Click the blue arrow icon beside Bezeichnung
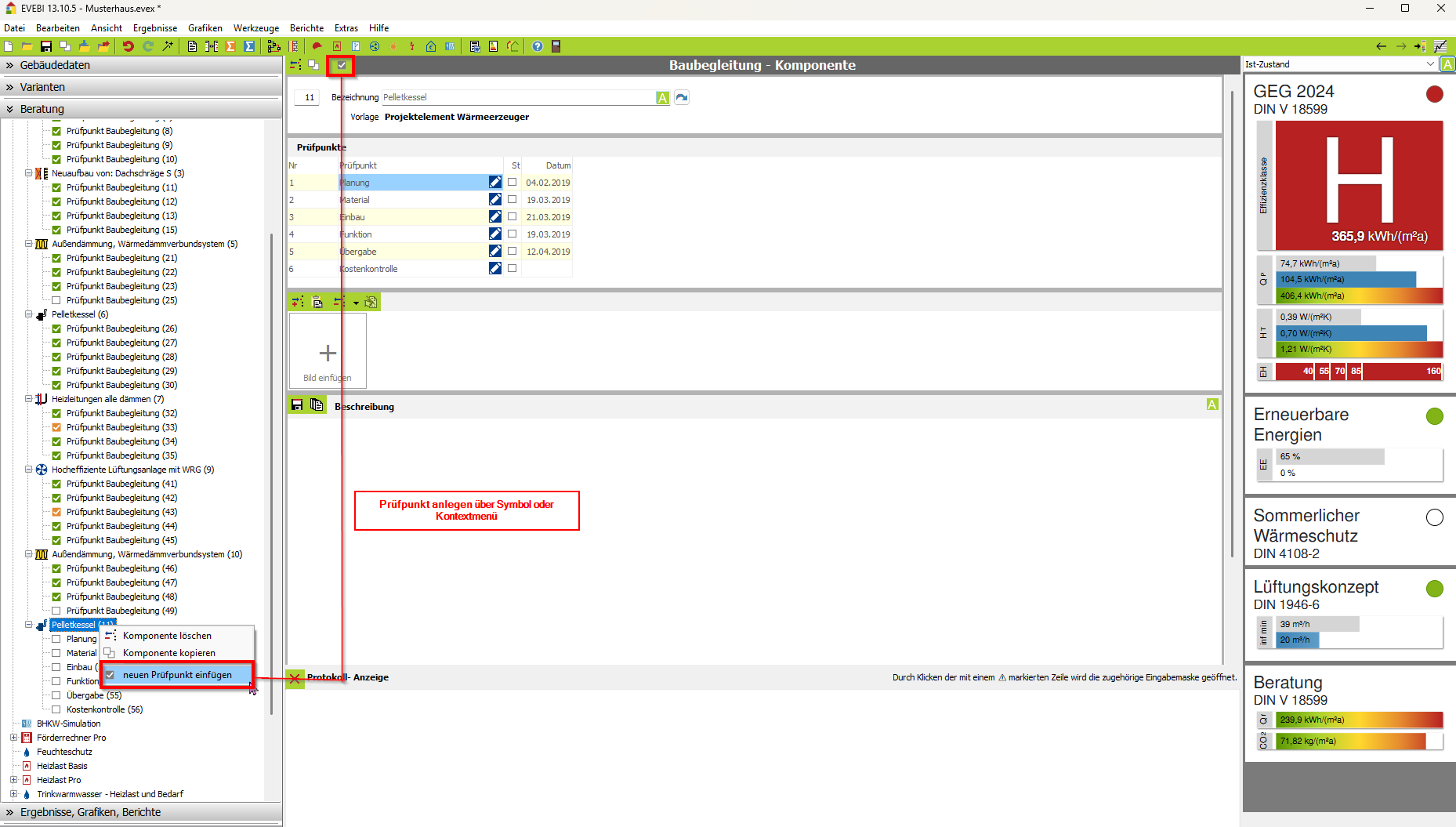 point(682,98)
